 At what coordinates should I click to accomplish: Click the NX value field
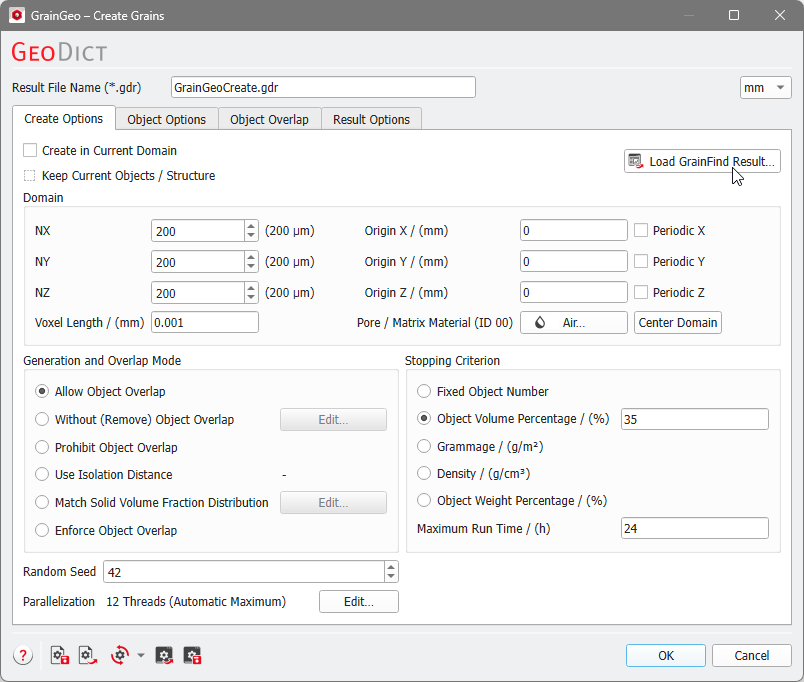pyautogui.click(x=198, y=231)
